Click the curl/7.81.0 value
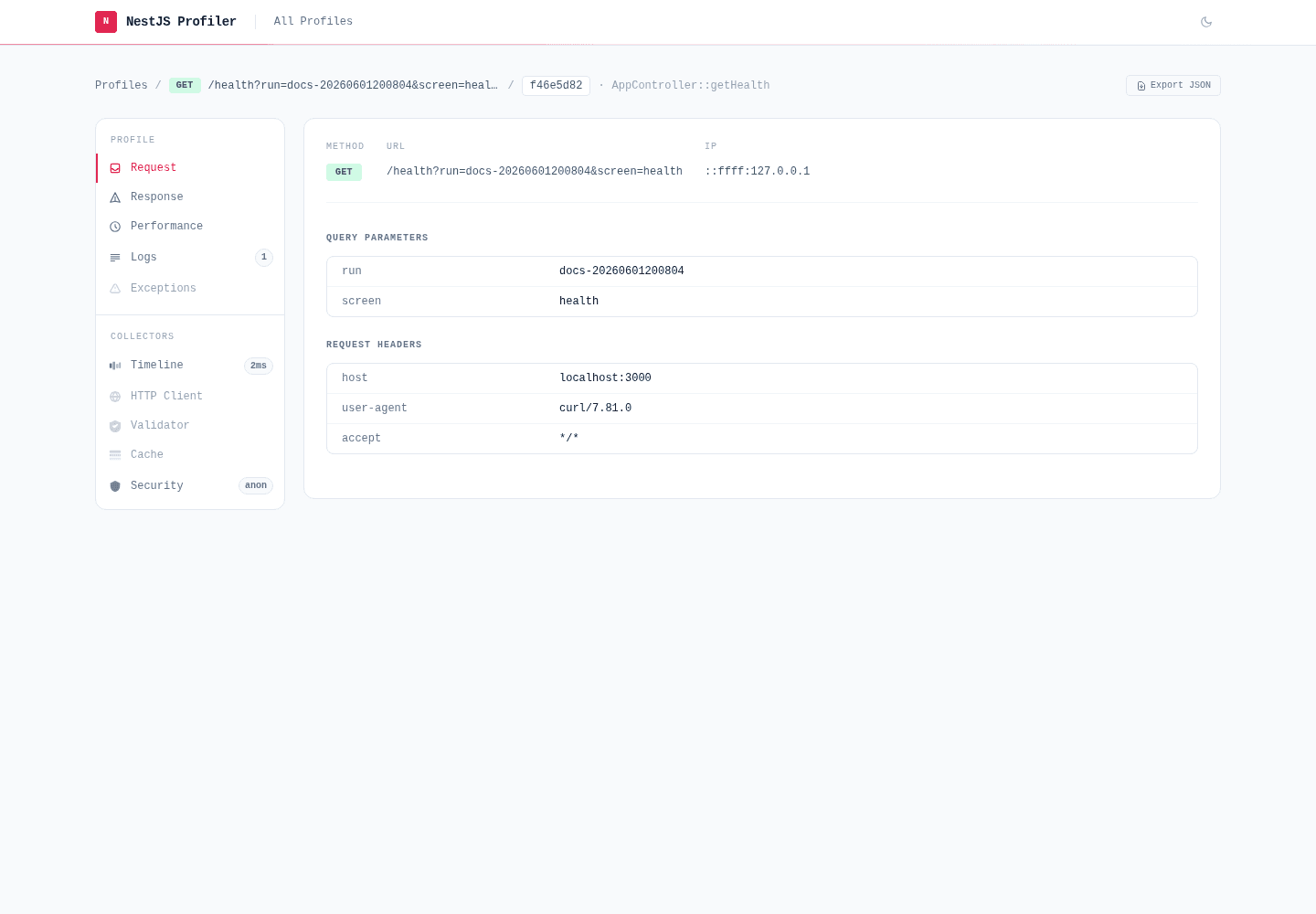 [x=595, y=408]
